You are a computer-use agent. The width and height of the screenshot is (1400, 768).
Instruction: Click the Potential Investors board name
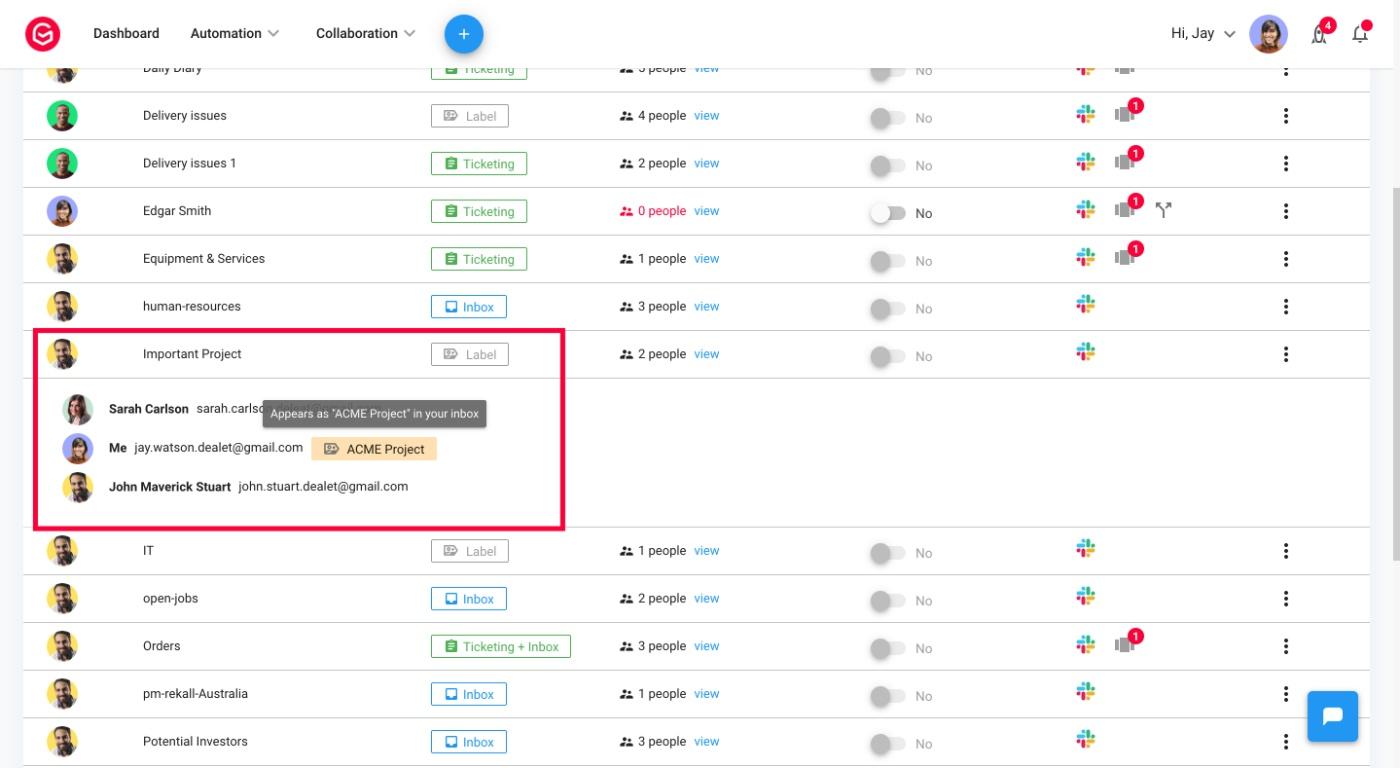(x=195, y=741)
